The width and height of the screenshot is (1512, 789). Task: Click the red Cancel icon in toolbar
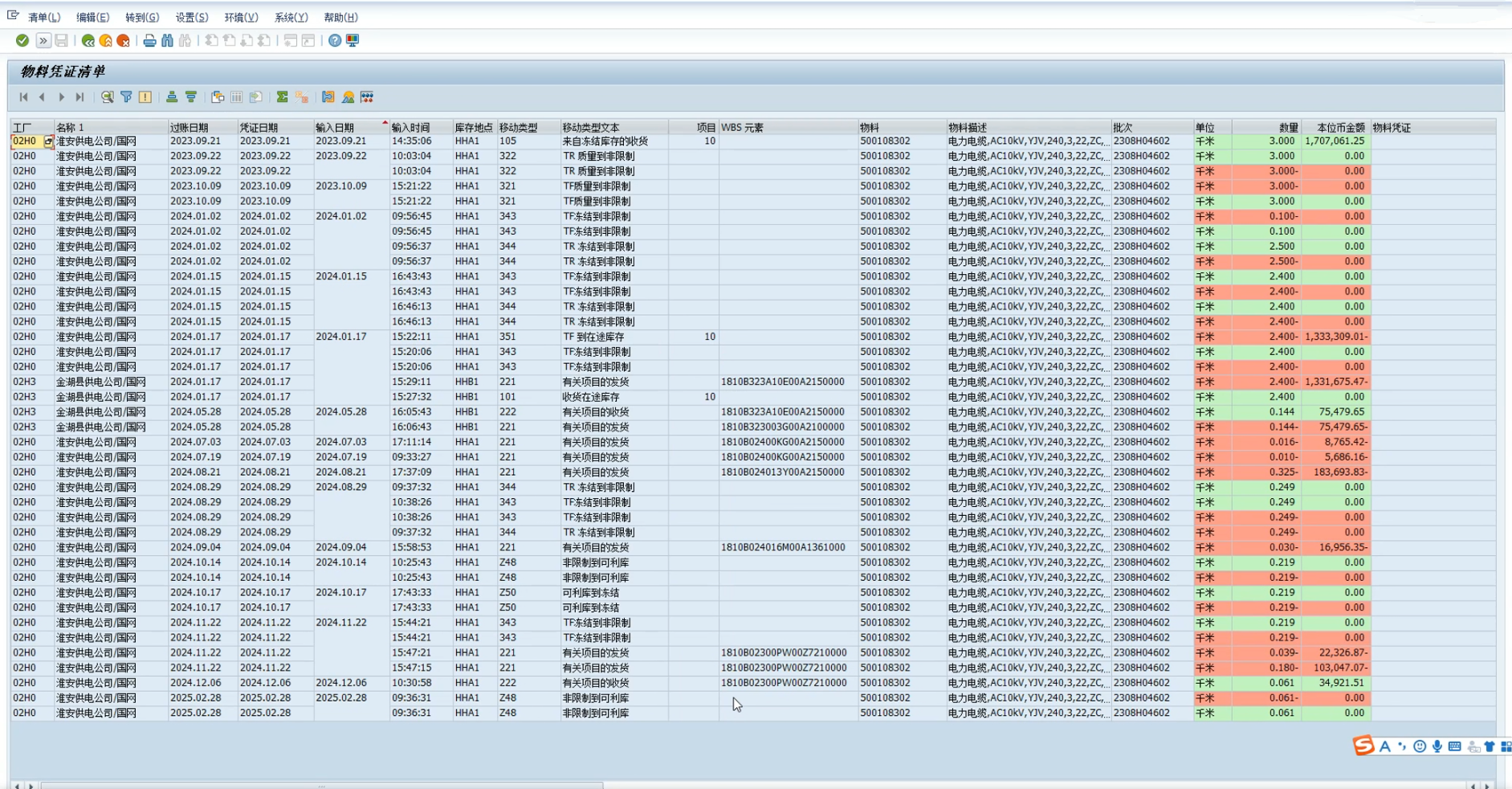coord(123,40)
